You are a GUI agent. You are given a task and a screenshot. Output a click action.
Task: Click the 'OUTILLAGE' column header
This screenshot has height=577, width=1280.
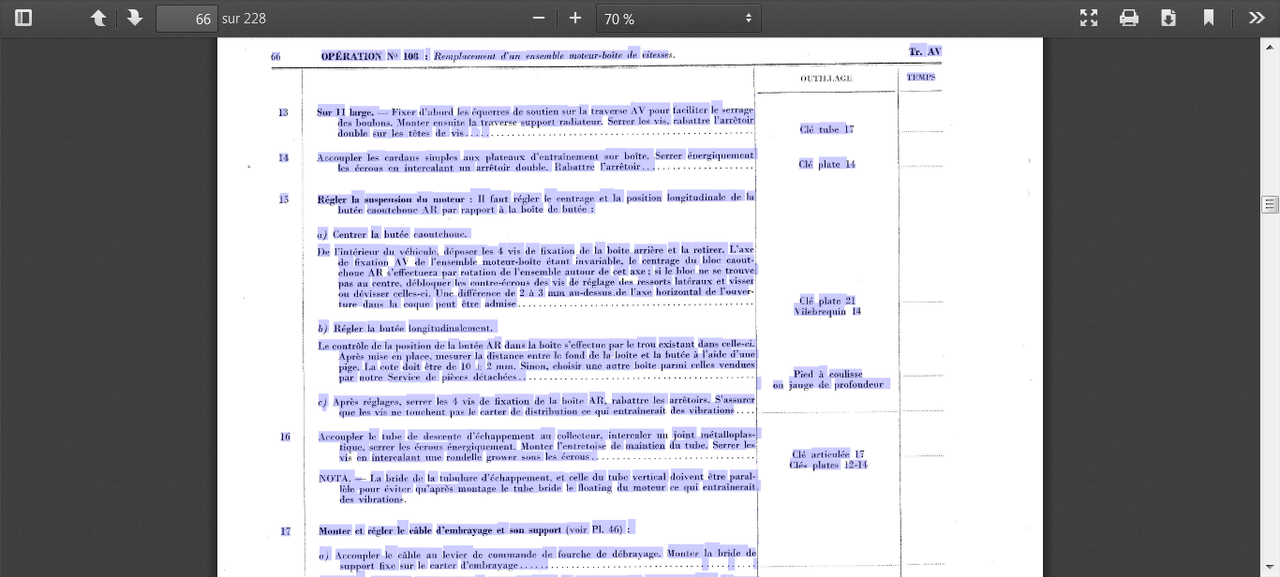click(x=826, y=78)
